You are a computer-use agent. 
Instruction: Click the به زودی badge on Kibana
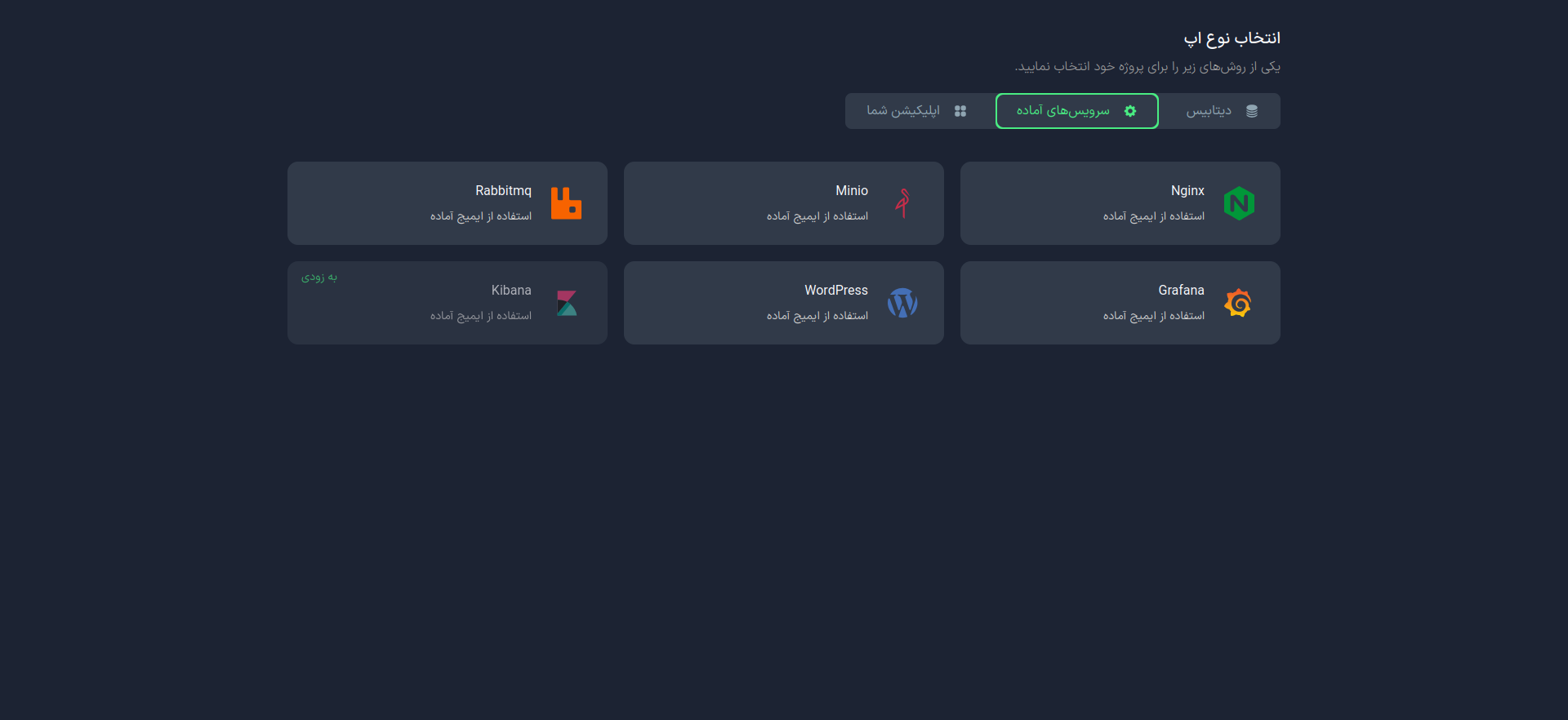[319, 277]
